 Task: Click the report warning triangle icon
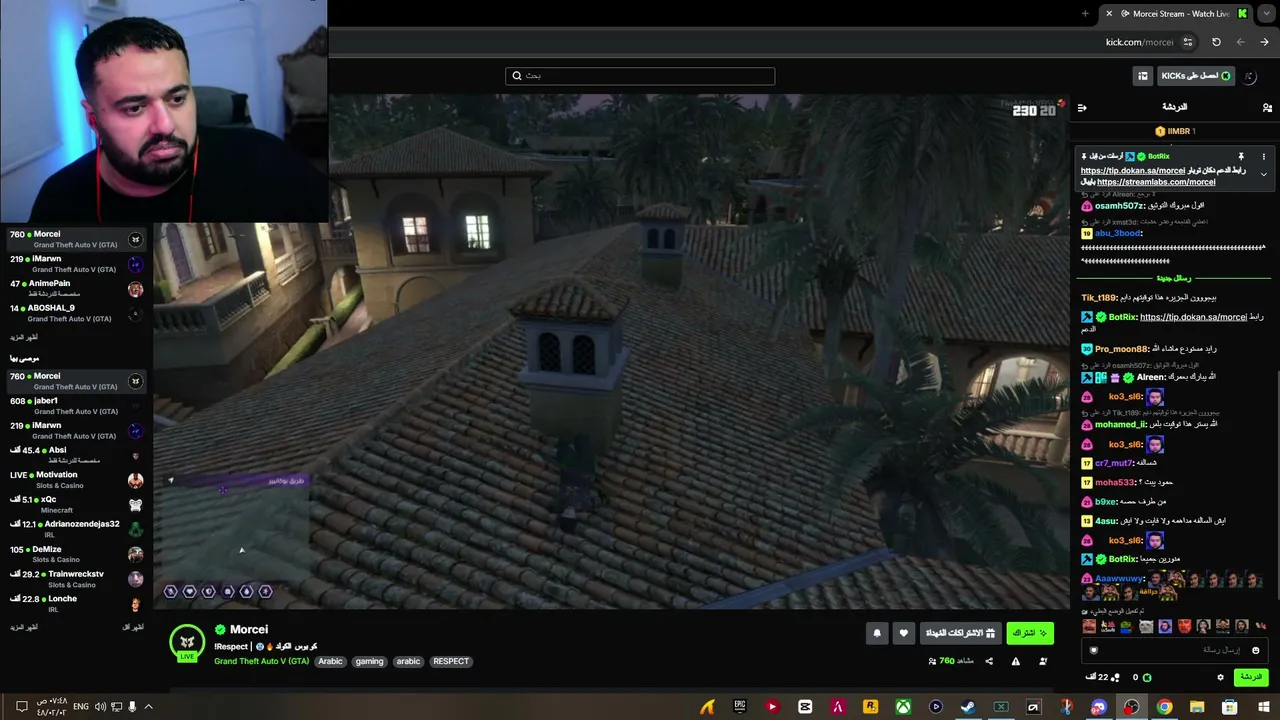coord(1015,661)
